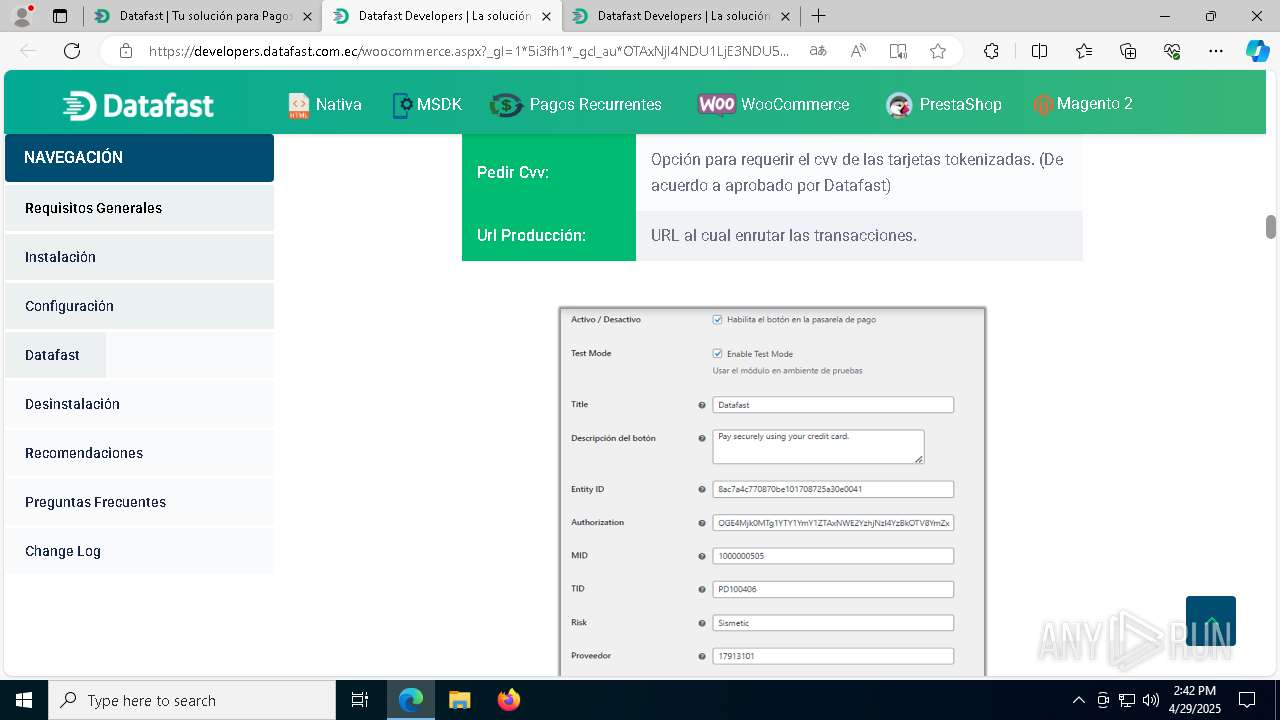Open Settings and more menu
1280x720 pixels.
coord(1216,51)
